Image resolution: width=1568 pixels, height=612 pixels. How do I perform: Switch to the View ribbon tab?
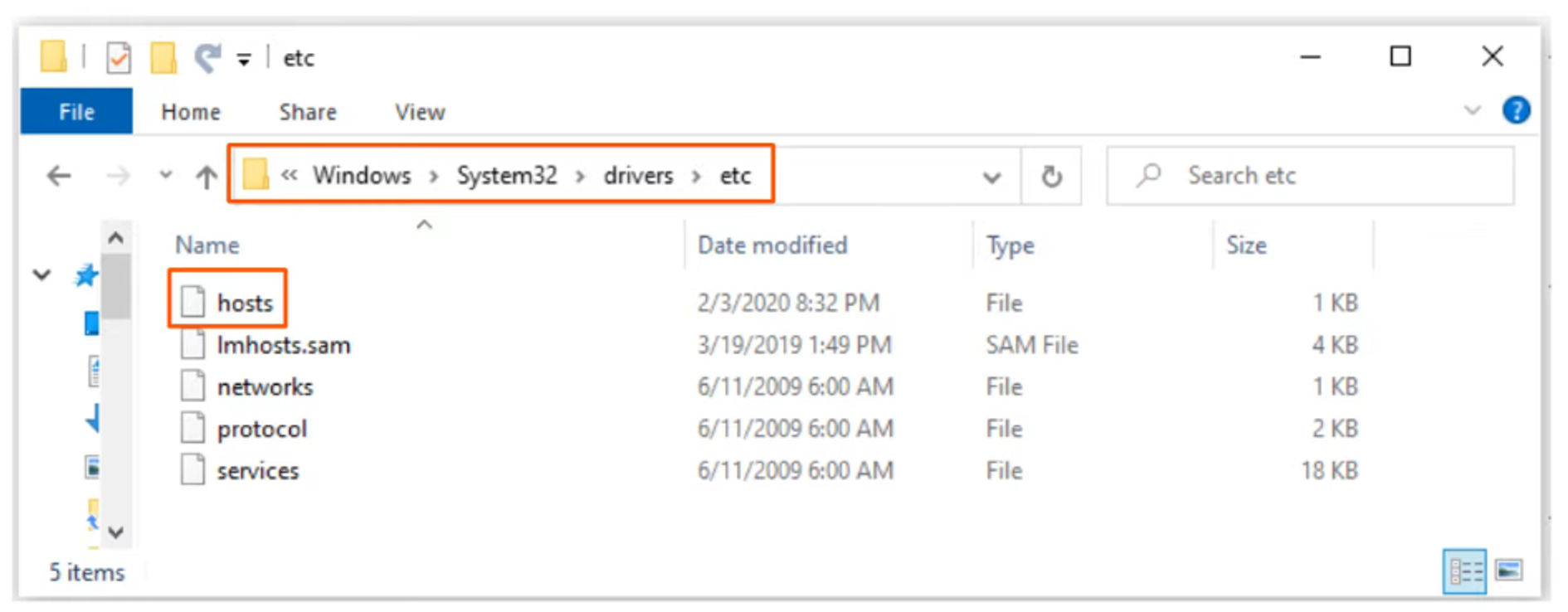(420, 112)
